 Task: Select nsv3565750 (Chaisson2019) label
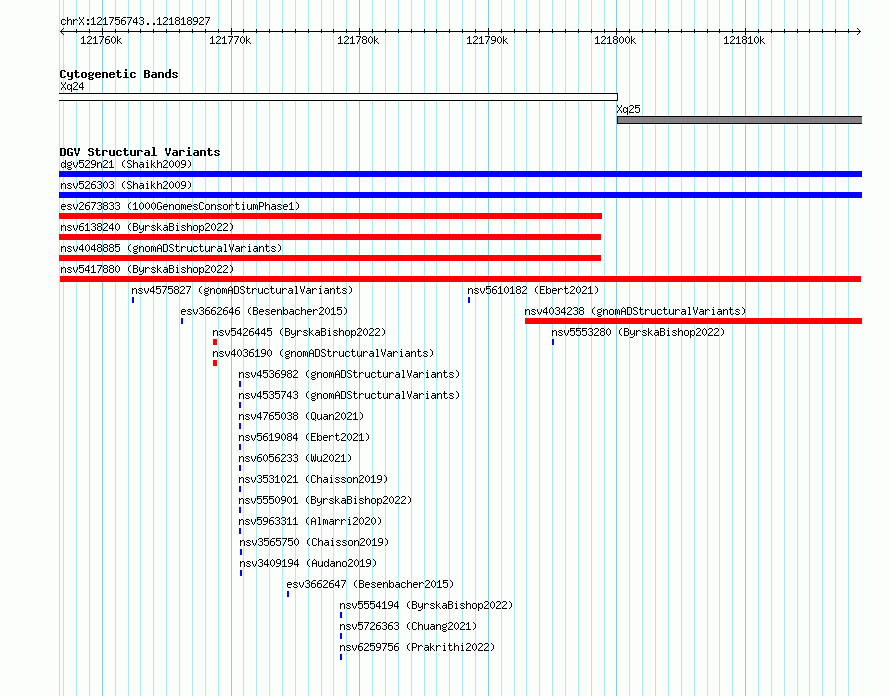pyautogui.click(x=314, y=542)
